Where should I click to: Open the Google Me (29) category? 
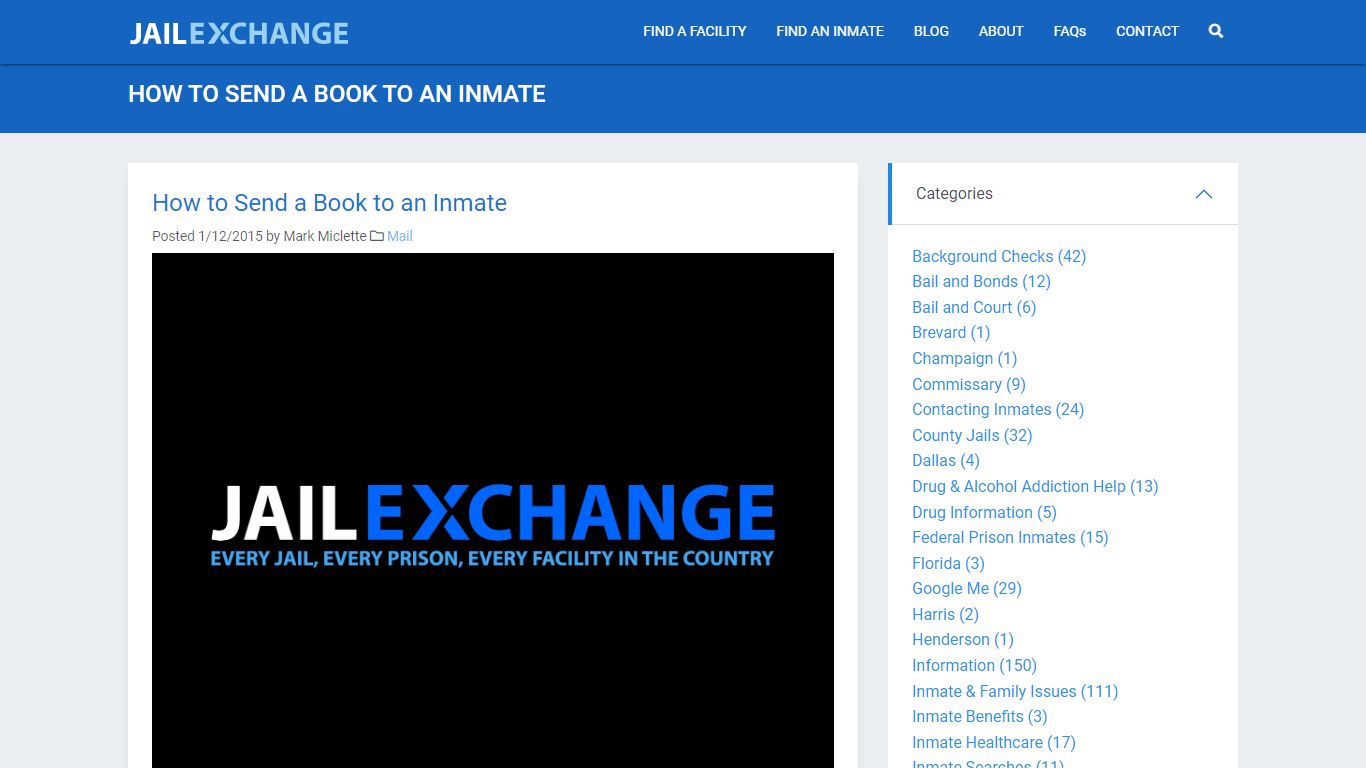[967, 588]
